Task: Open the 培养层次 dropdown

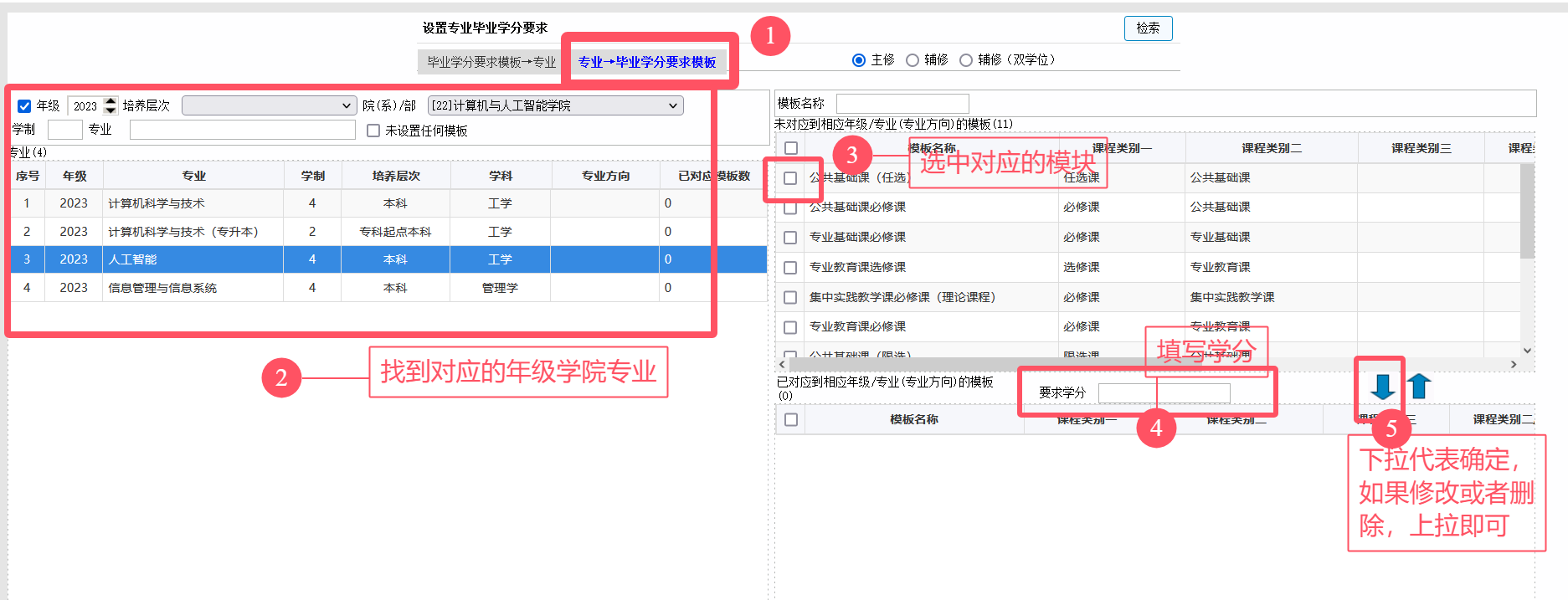Action: [x=269, y=105]
